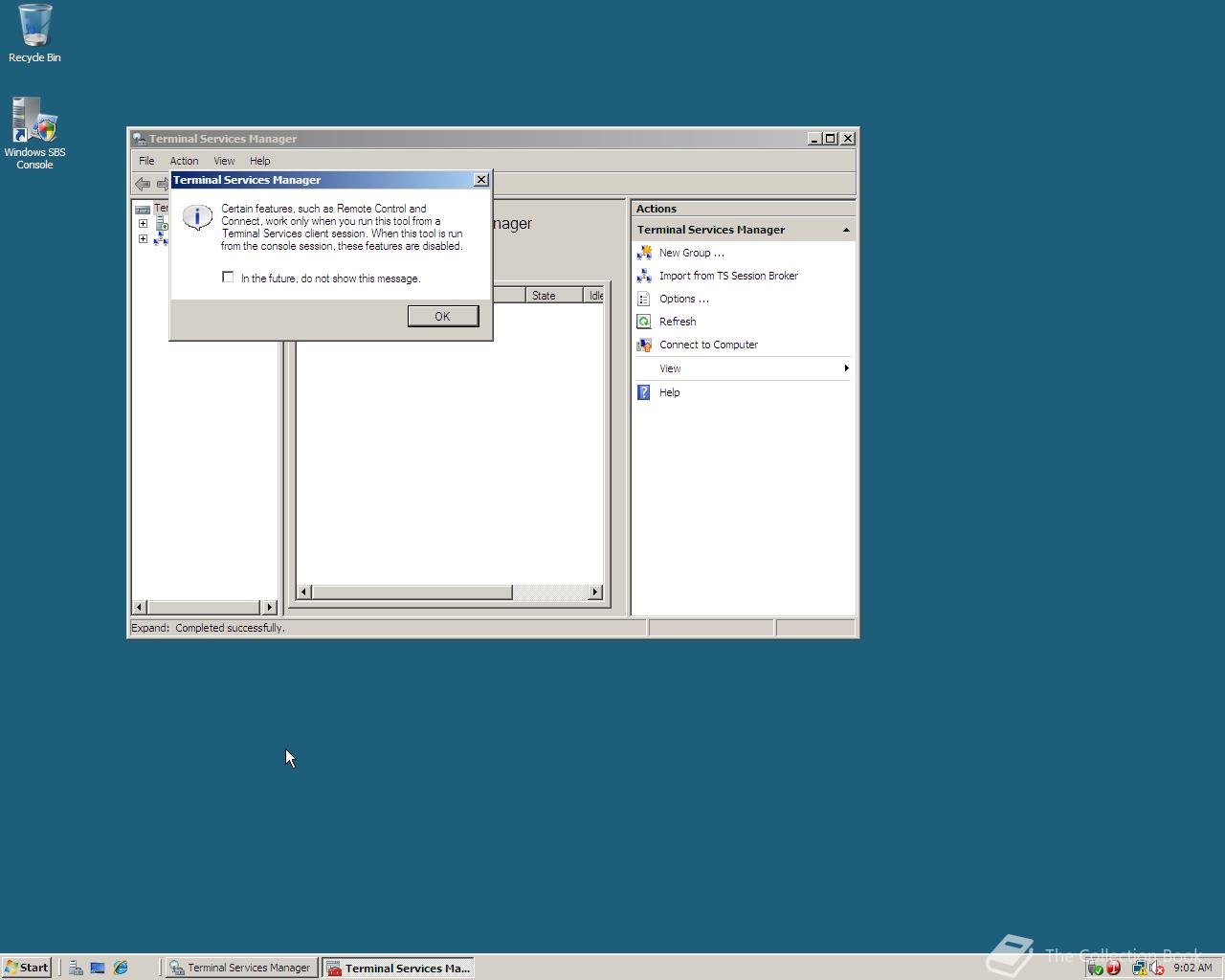The width and height of the screenshot is (1225, 980).
Task: Click the 9:02 AM clock
Action: coord(1192,968)
